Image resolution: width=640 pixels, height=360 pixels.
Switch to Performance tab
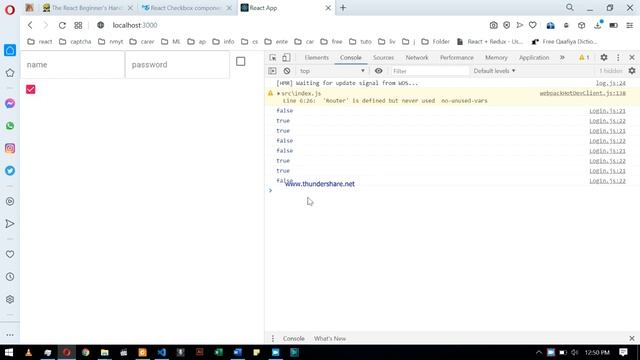[x=457, y=58]
